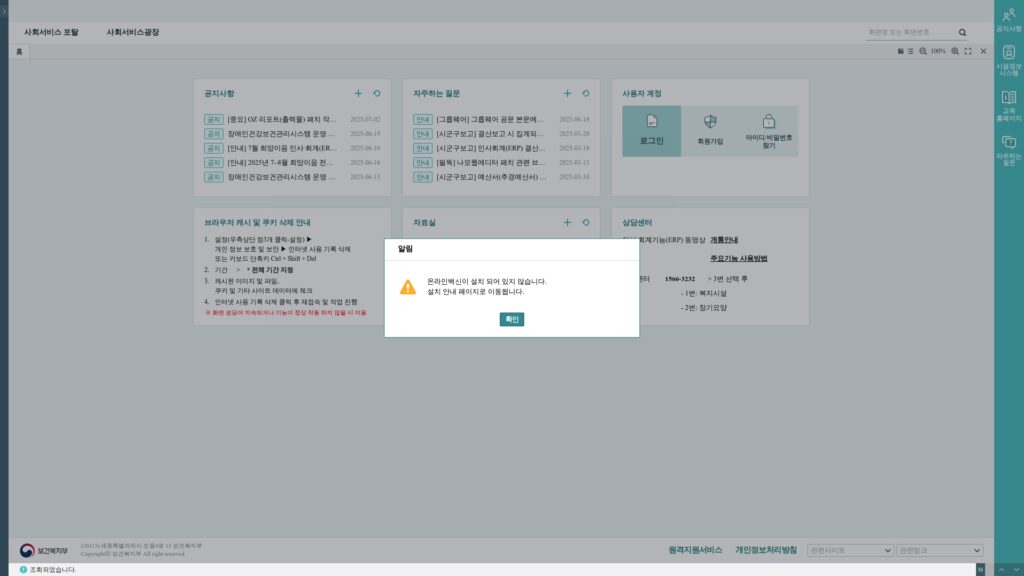Click plus icon in 자료실 panel
The width and height of the screenshot is (1024, 576).
pyautogui.click(x=567, y=223)
